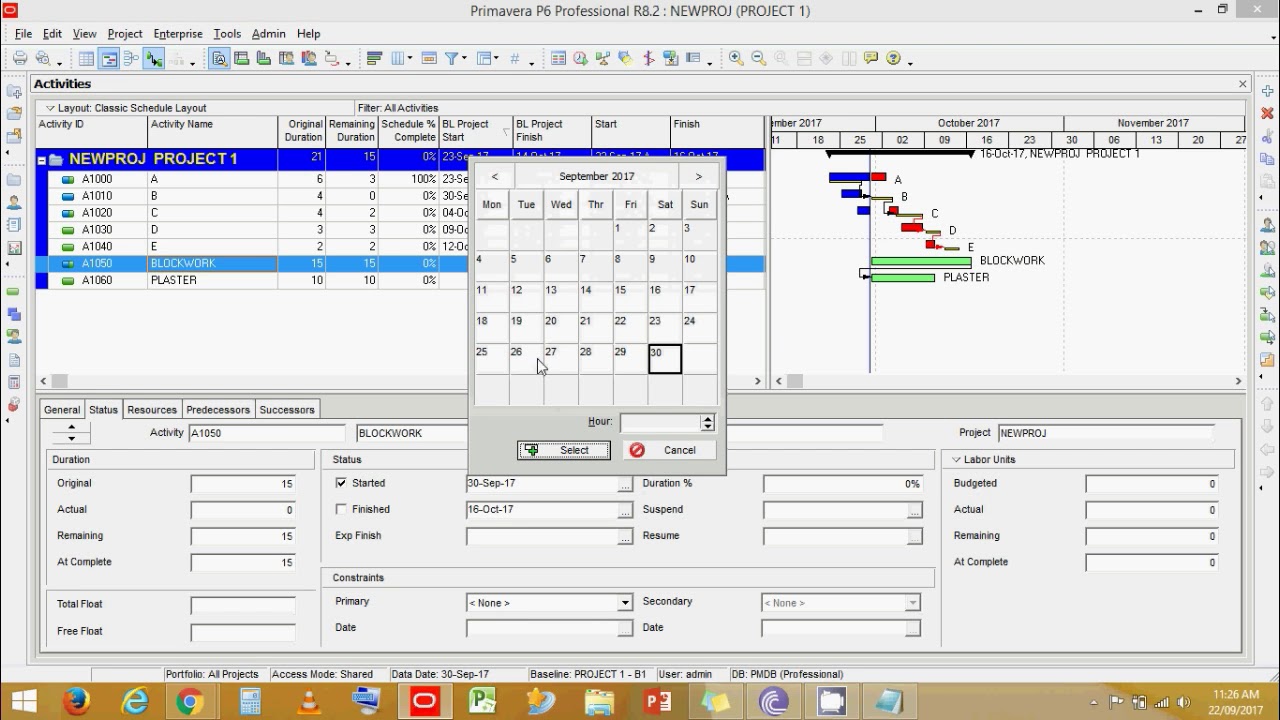Screen dimensions: 1280x720
Task: Click the Zoom In magnifier icon
Action: [x=736, y=59]
